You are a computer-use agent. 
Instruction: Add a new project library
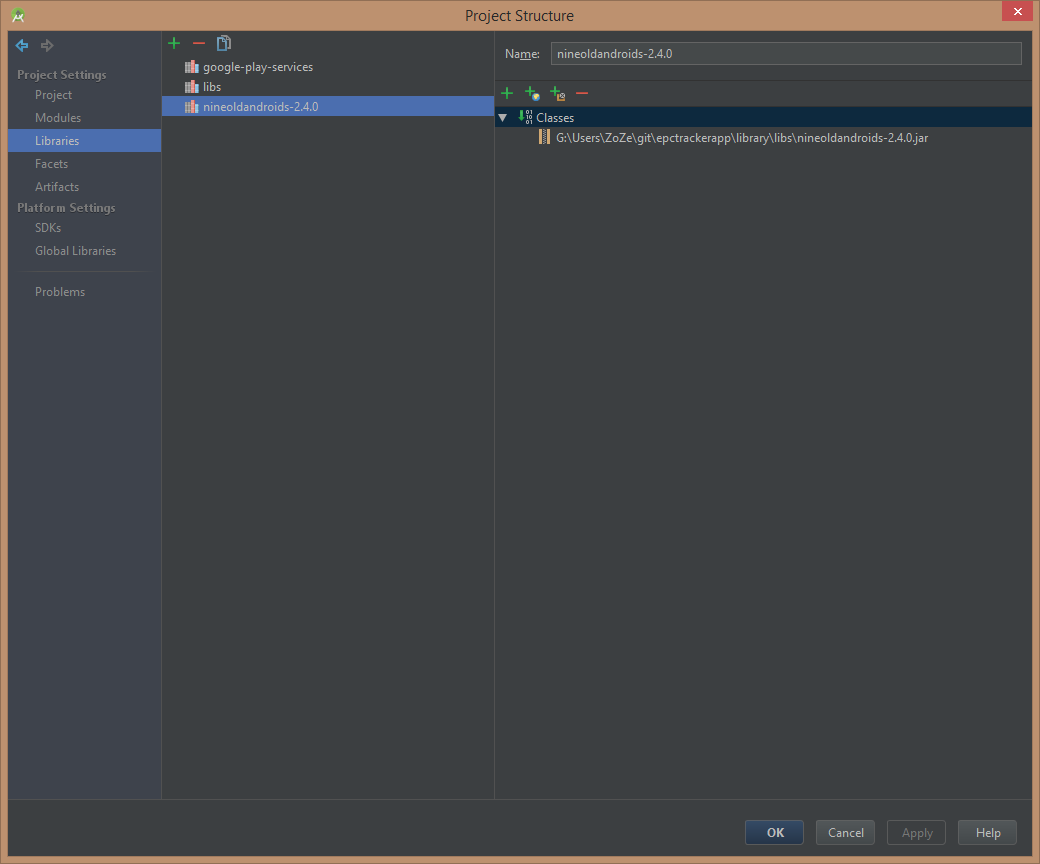coord(174,43)
